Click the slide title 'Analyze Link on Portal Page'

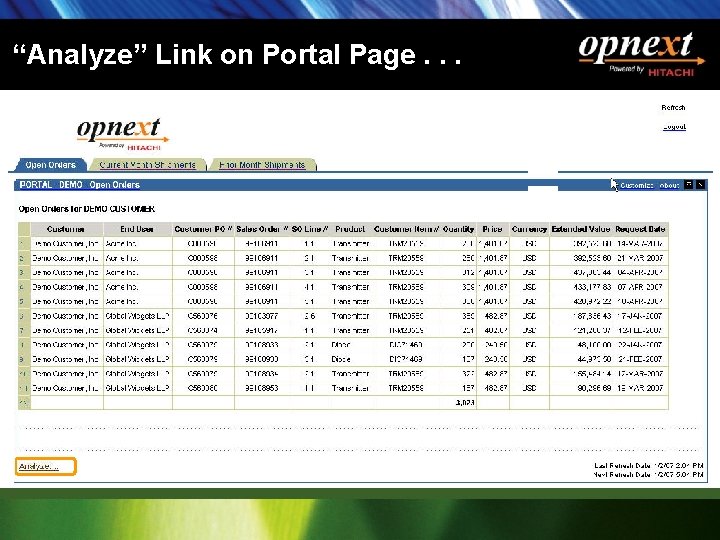click(x=237, y=55)
